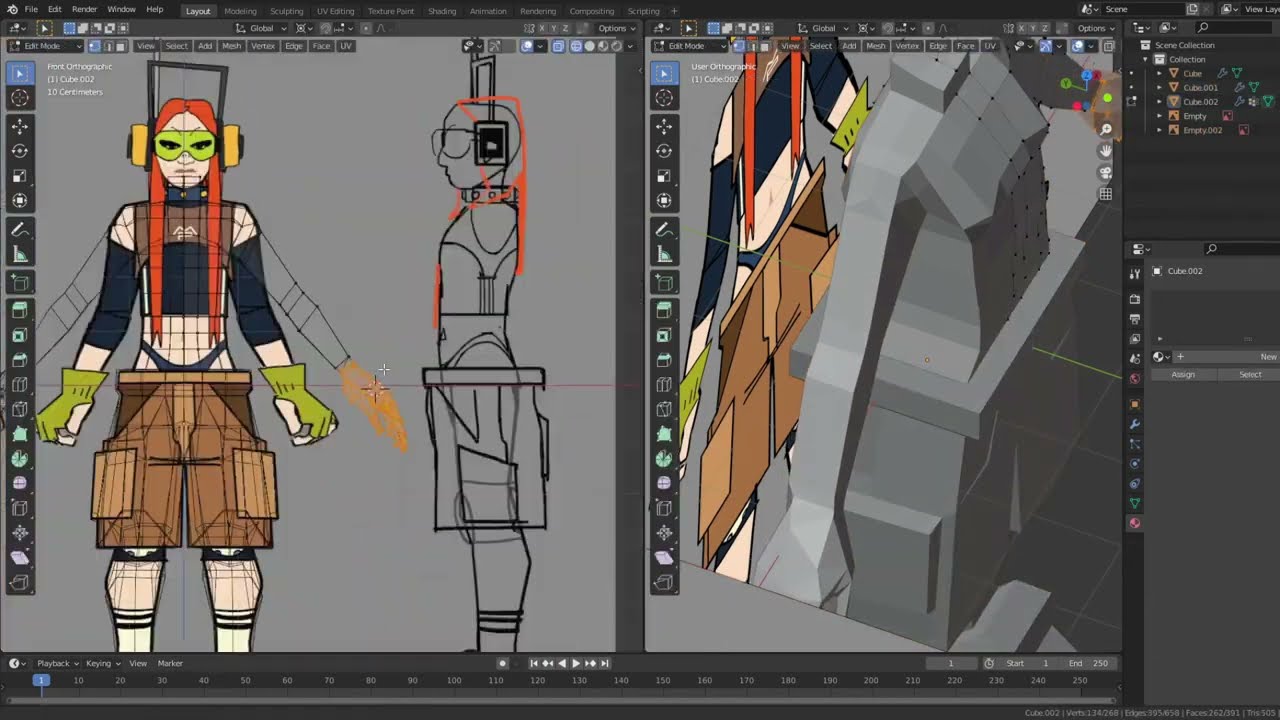1280x720 pixels.
Task: Open the Edit Mode dropdown in right viewport
Action: 691,46
